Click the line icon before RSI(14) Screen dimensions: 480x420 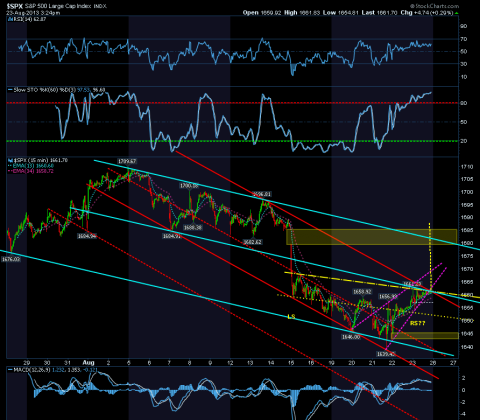[10, 19]
